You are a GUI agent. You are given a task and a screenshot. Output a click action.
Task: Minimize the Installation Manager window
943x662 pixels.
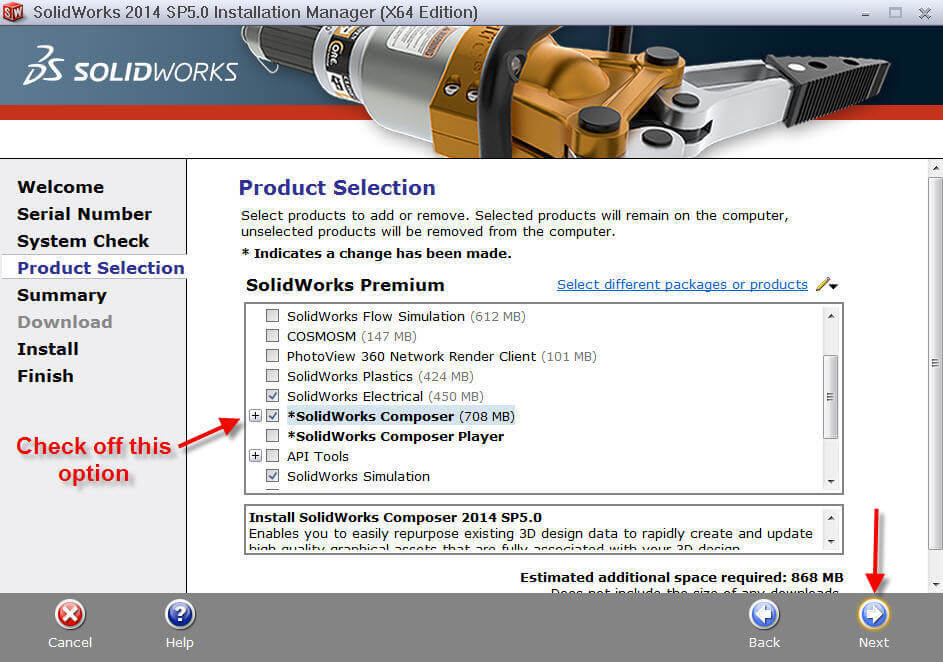click(x=865, y=13)
